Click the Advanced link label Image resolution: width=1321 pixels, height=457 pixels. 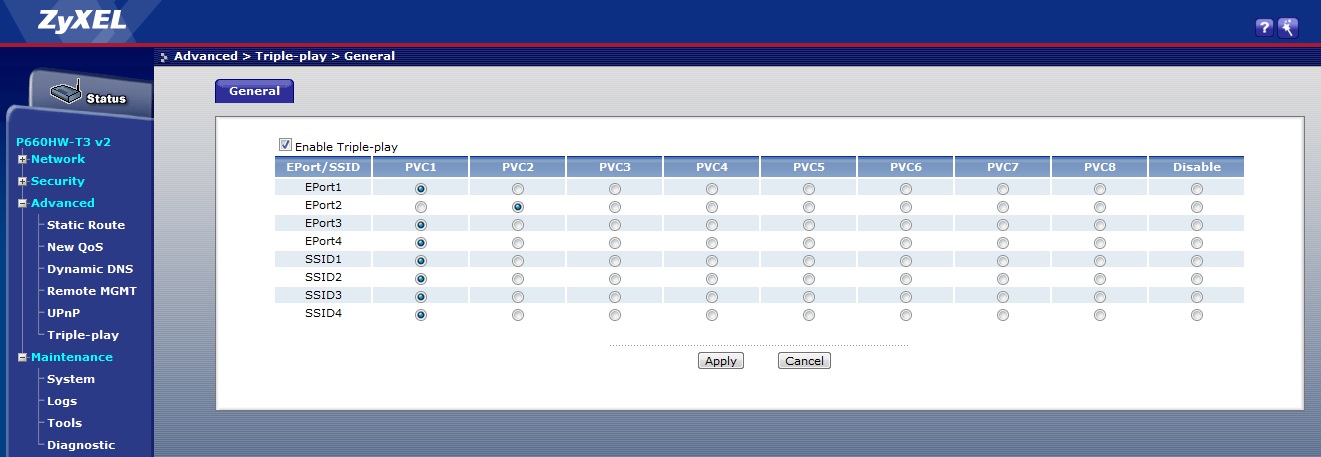pos(63,203)
